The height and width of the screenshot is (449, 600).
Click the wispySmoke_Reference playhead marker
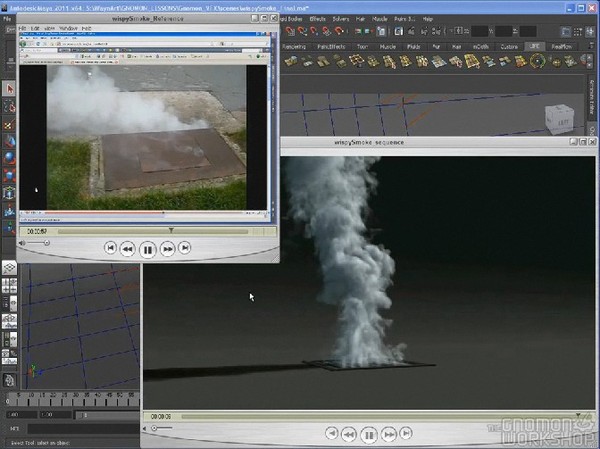point(171,230)
